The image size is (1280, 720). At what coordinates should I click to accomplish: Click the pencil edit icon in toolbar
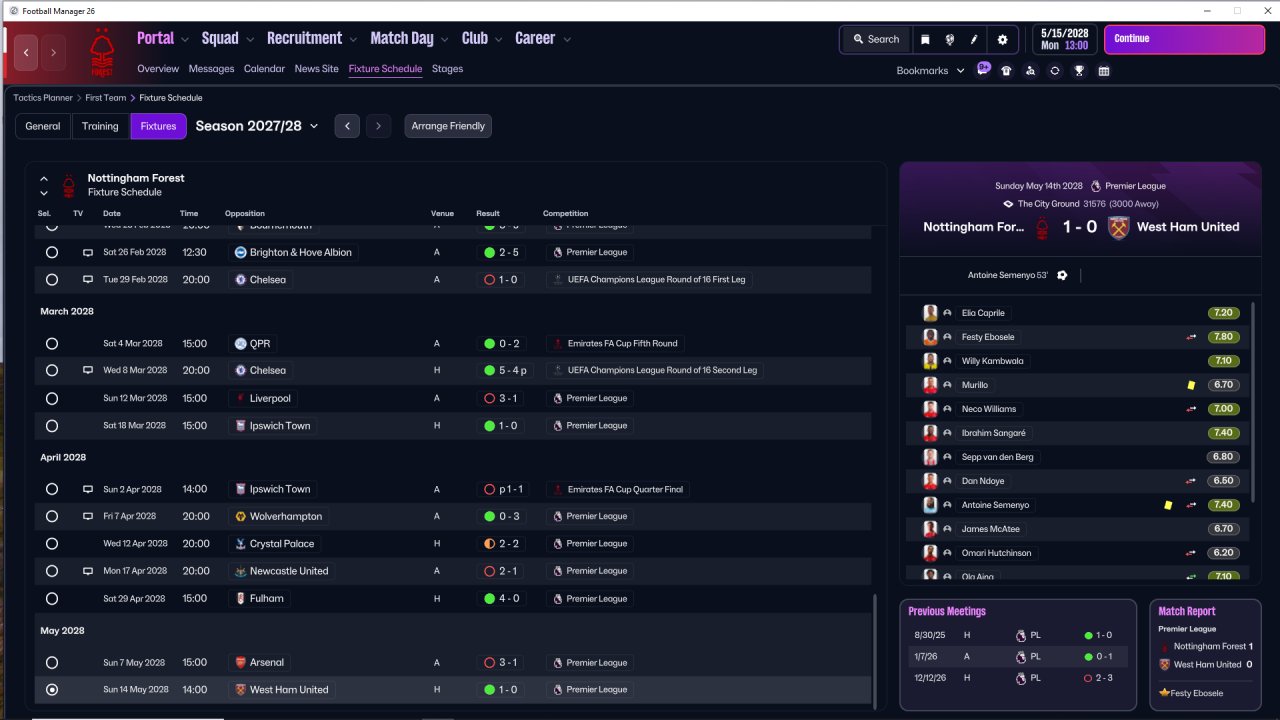pos(974,39)
